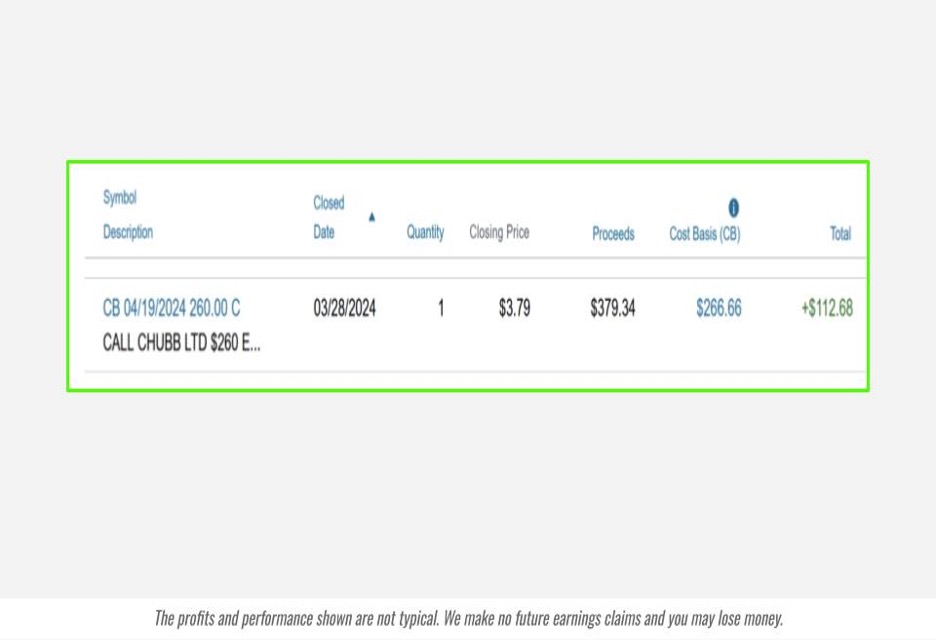
Task: Click the +$112.68 total gain value
Action: pos(826,308)
